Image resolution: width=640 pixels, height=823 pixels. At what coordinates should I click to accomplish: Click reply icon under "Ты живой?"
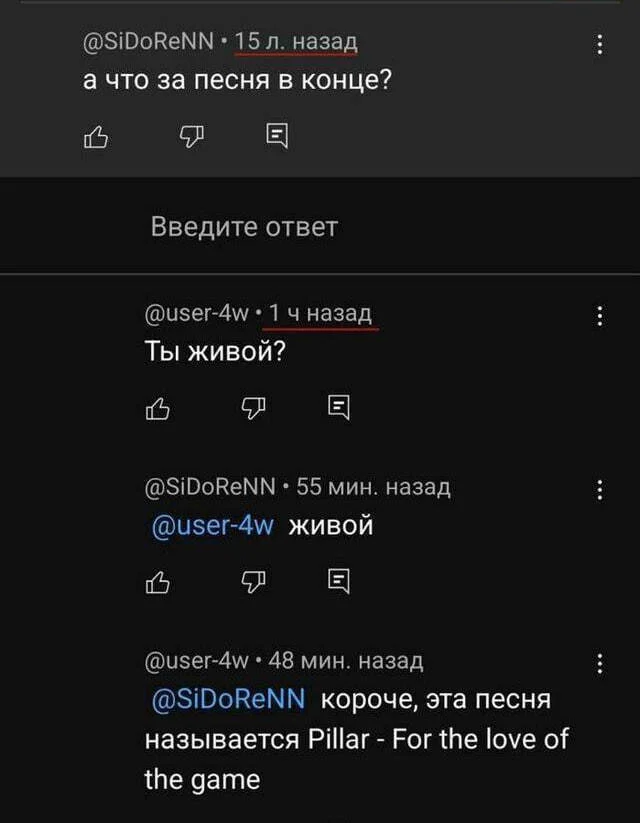coord(338,407)
